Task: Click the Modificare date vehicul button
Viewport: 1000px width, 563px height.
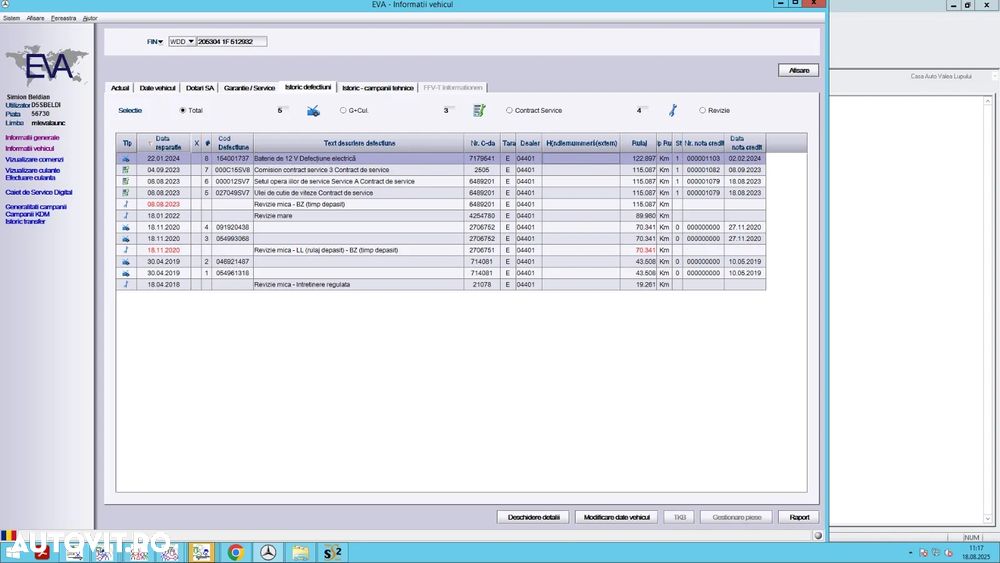Action: pyautogui.click(x=617, y=517)
